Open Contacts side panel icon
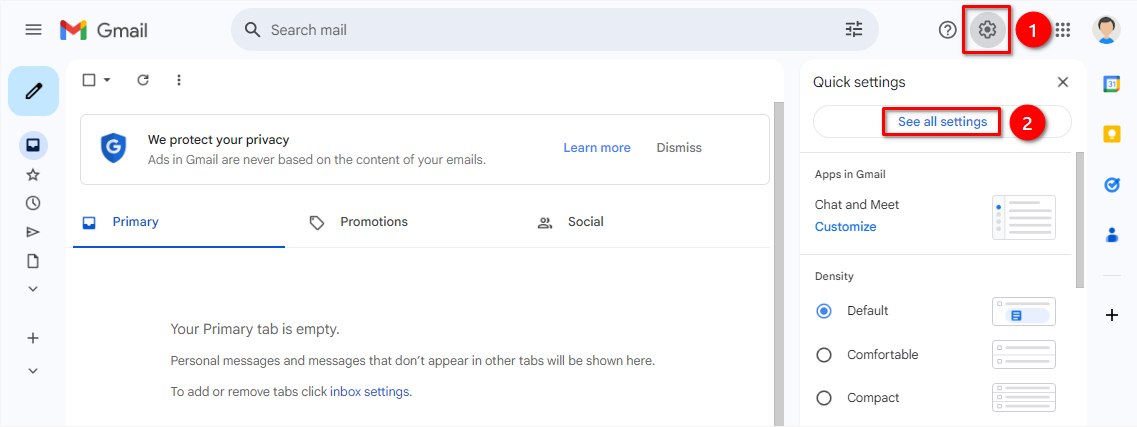 pyautogui.click(x=1112, y=235)
